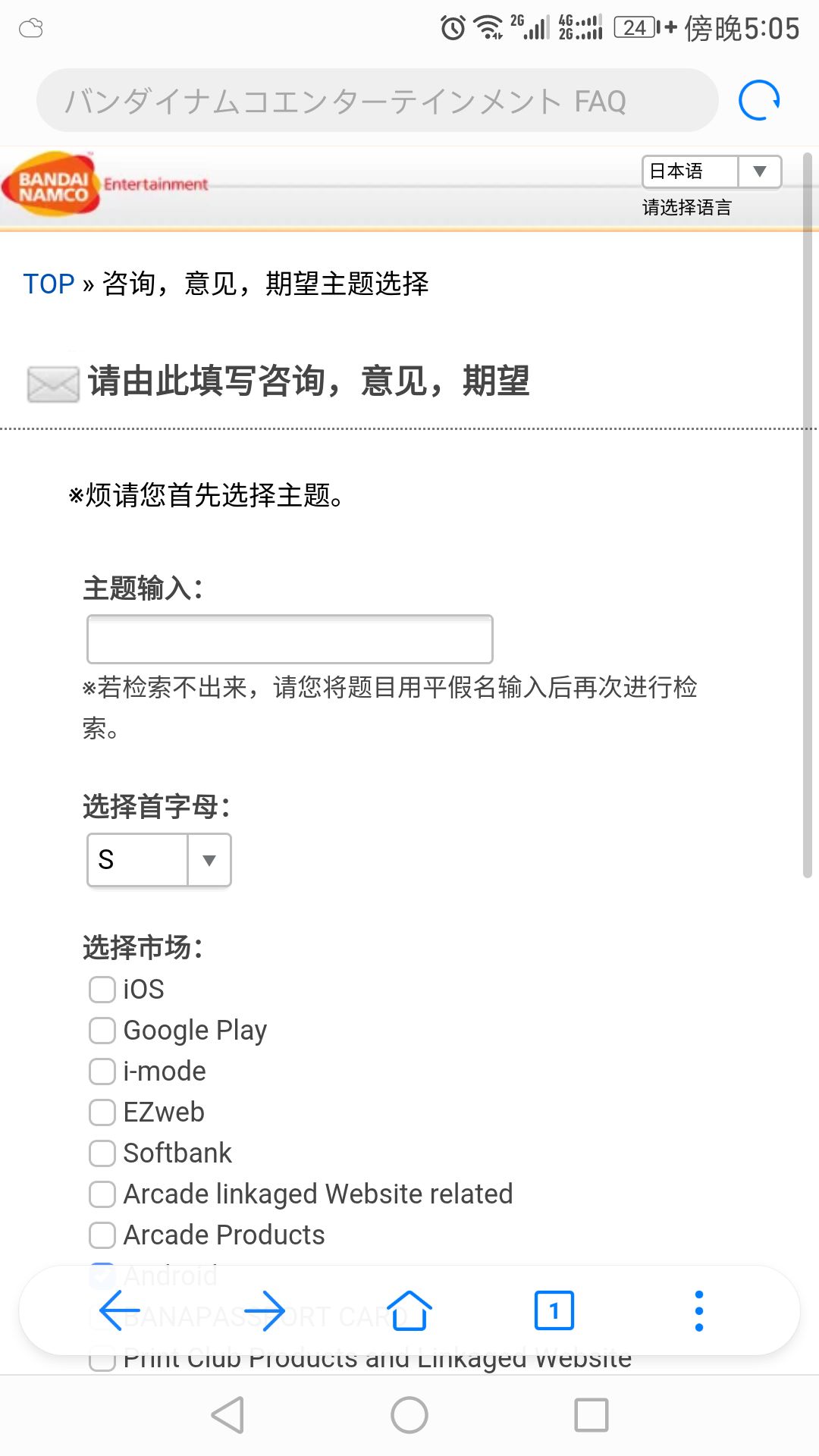The height and width of the screenshot is (1456, 819).
Task: Tick the Softbank checkbox
Action: point(102,1153)
